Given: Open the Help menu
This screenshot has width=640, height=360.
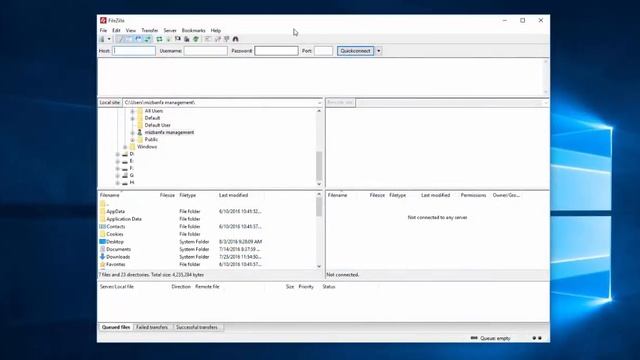Looking at the screenshot, I should tap(216, 31).
